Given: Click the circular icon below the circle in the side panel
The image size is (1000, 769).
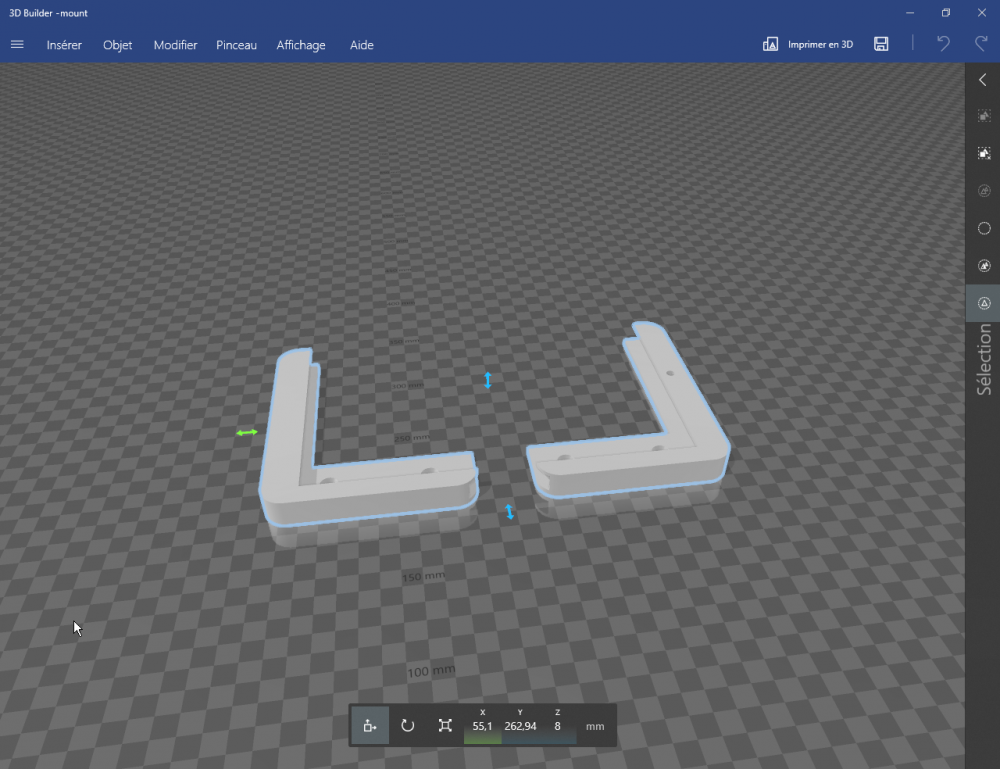Looking at the screenshot, I should 984,266.
